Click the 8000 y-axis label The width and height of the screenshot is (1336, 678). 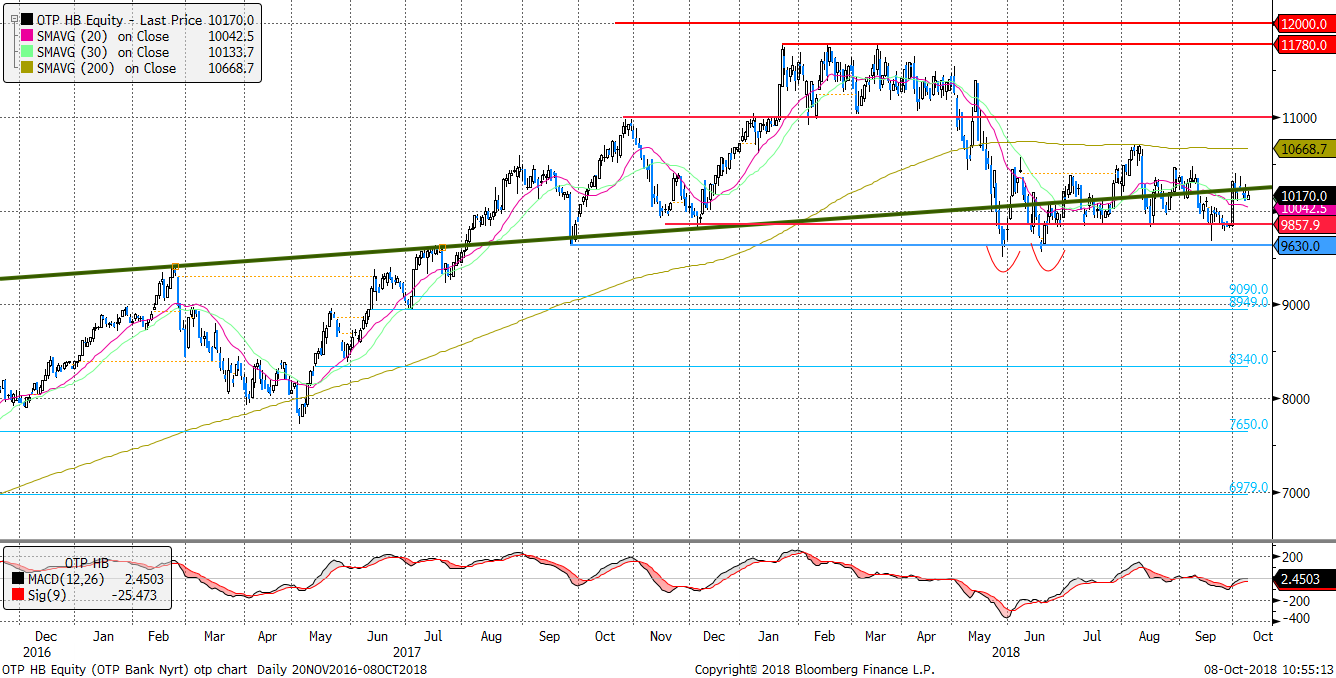coord(1295,399)
